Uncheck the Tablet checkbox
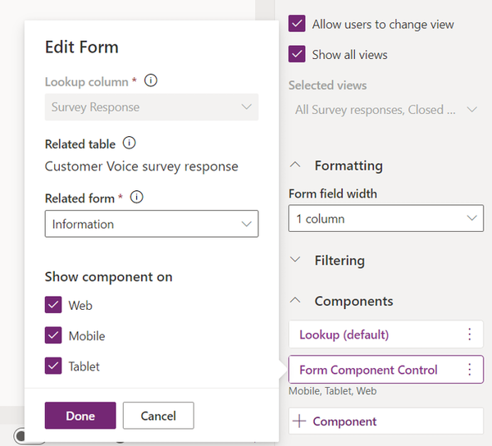This screenshot has width=492, height=446. (x=53, y=366)
